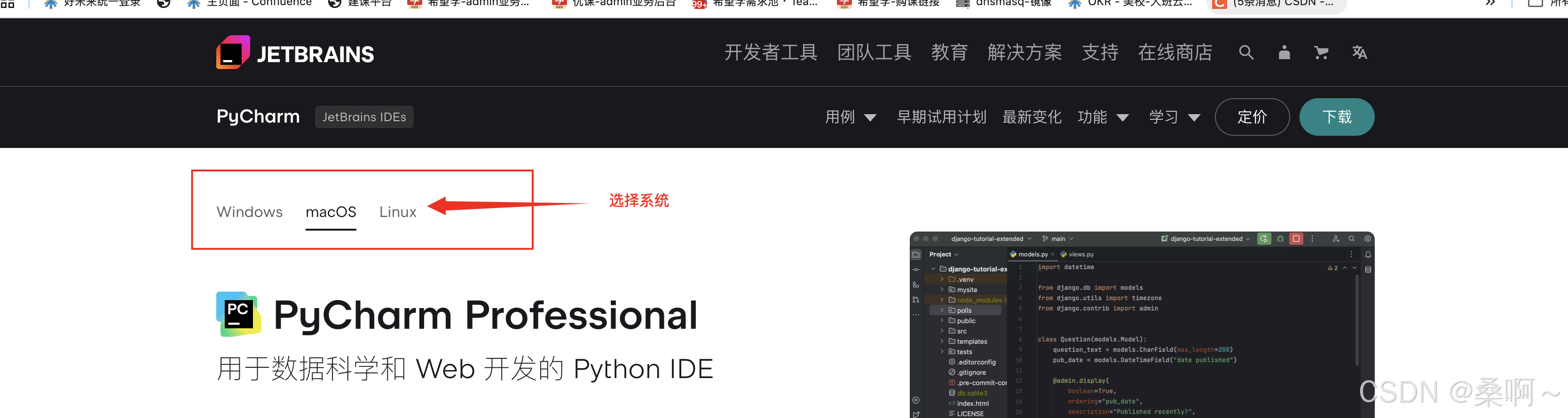Open the language selector icon
Image resolution: width=1568 pixels, height=418 pixels.
[x=1359, y=52]
